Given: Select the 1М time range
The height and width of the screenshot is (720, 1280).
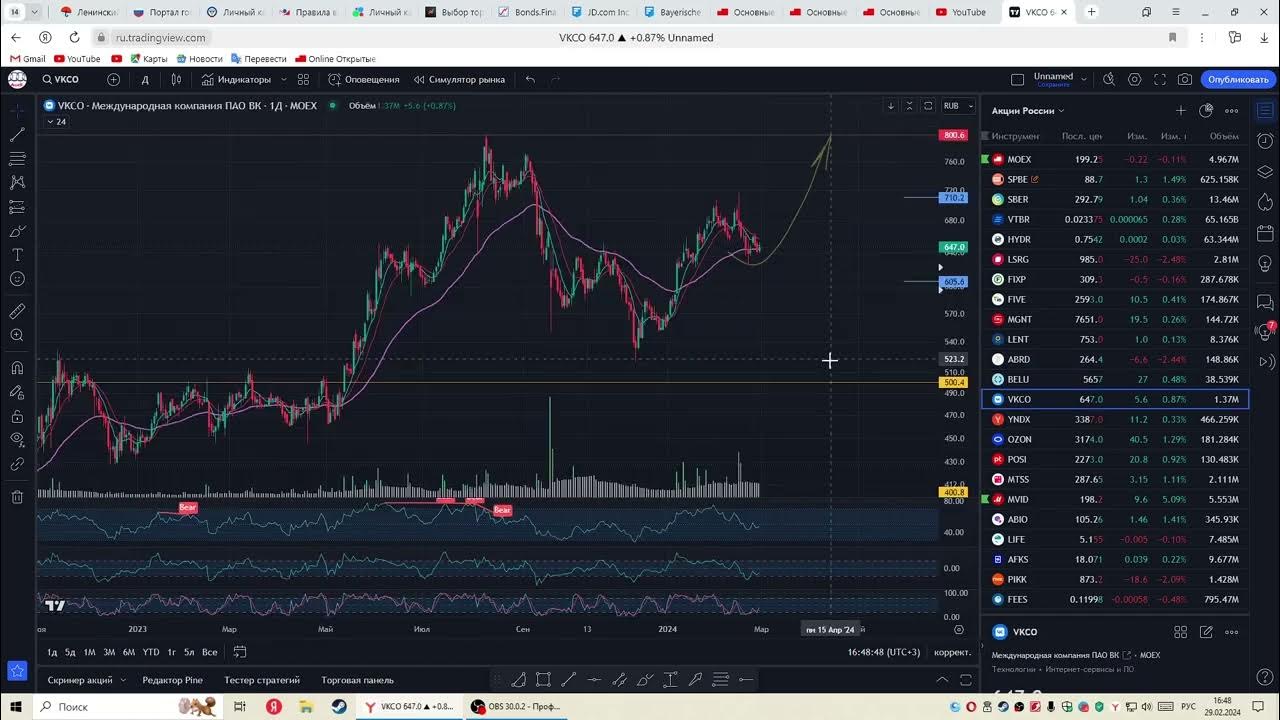Looking at the screenshot, I should pyautogui.click(x=89, y=652).
